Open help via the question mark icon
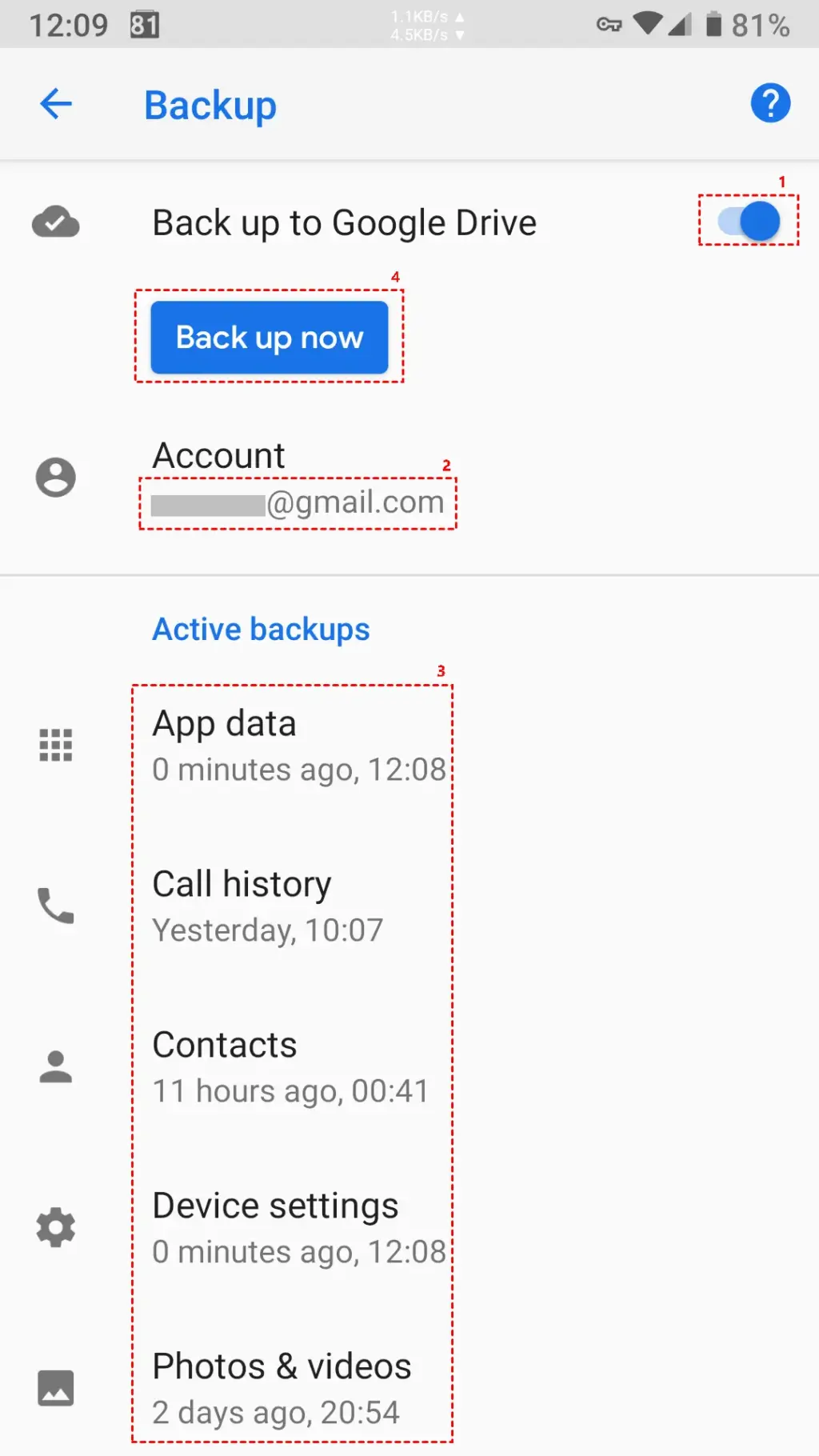 coord(769,103)
